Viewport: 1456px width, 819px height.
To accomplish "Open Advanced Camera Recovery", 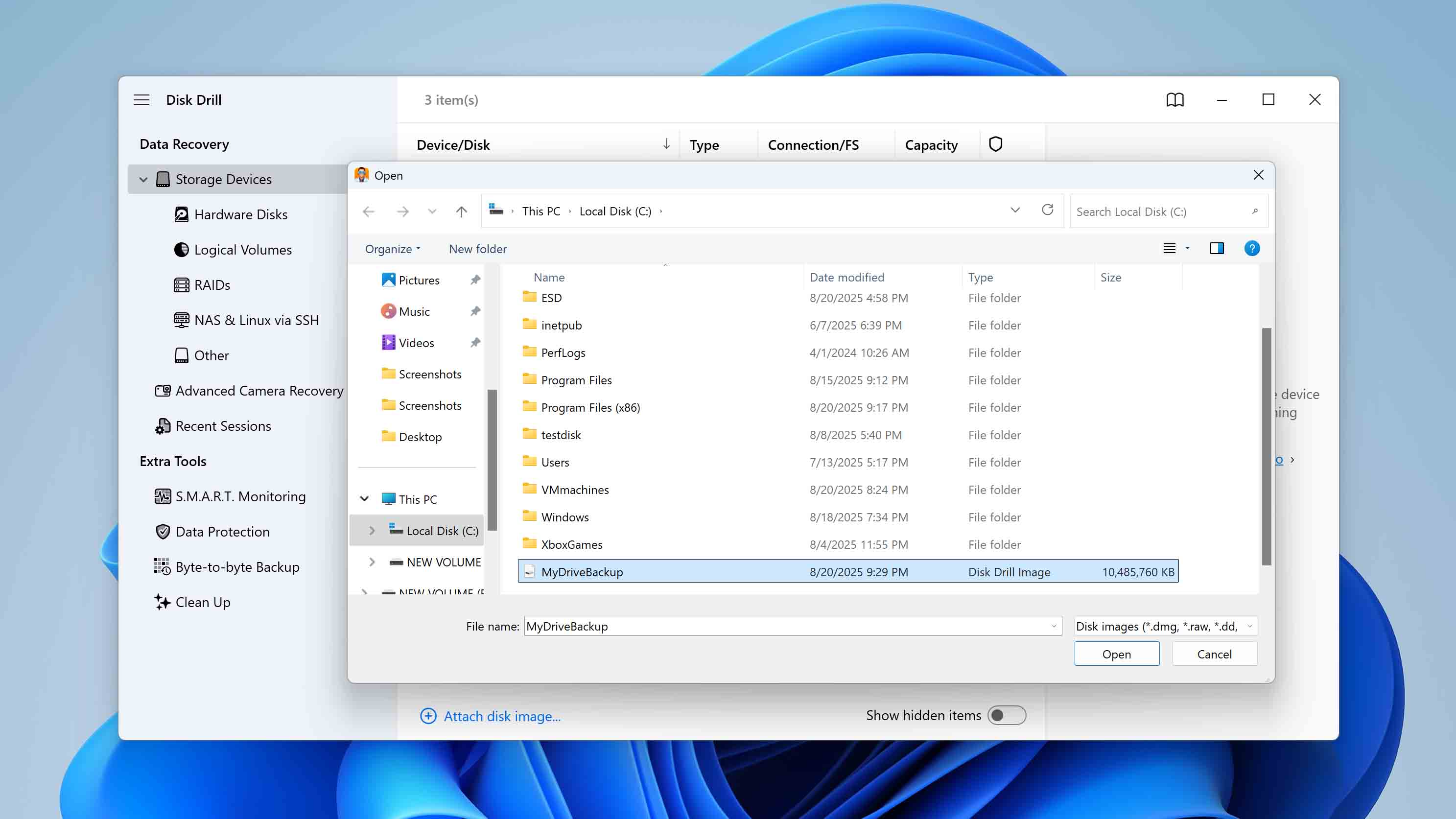I will click(259, 391).
